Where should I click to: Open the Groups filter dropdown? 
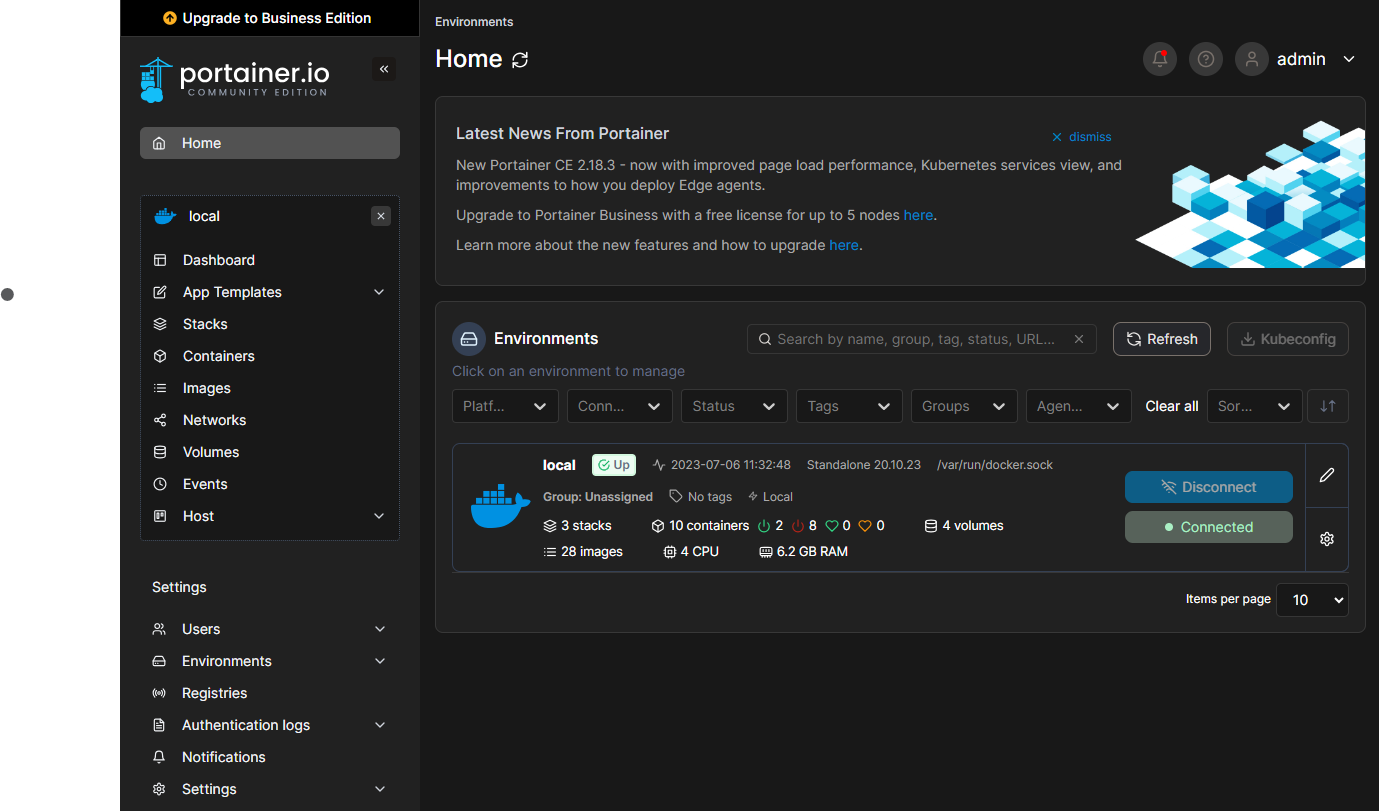pos(964,406)
